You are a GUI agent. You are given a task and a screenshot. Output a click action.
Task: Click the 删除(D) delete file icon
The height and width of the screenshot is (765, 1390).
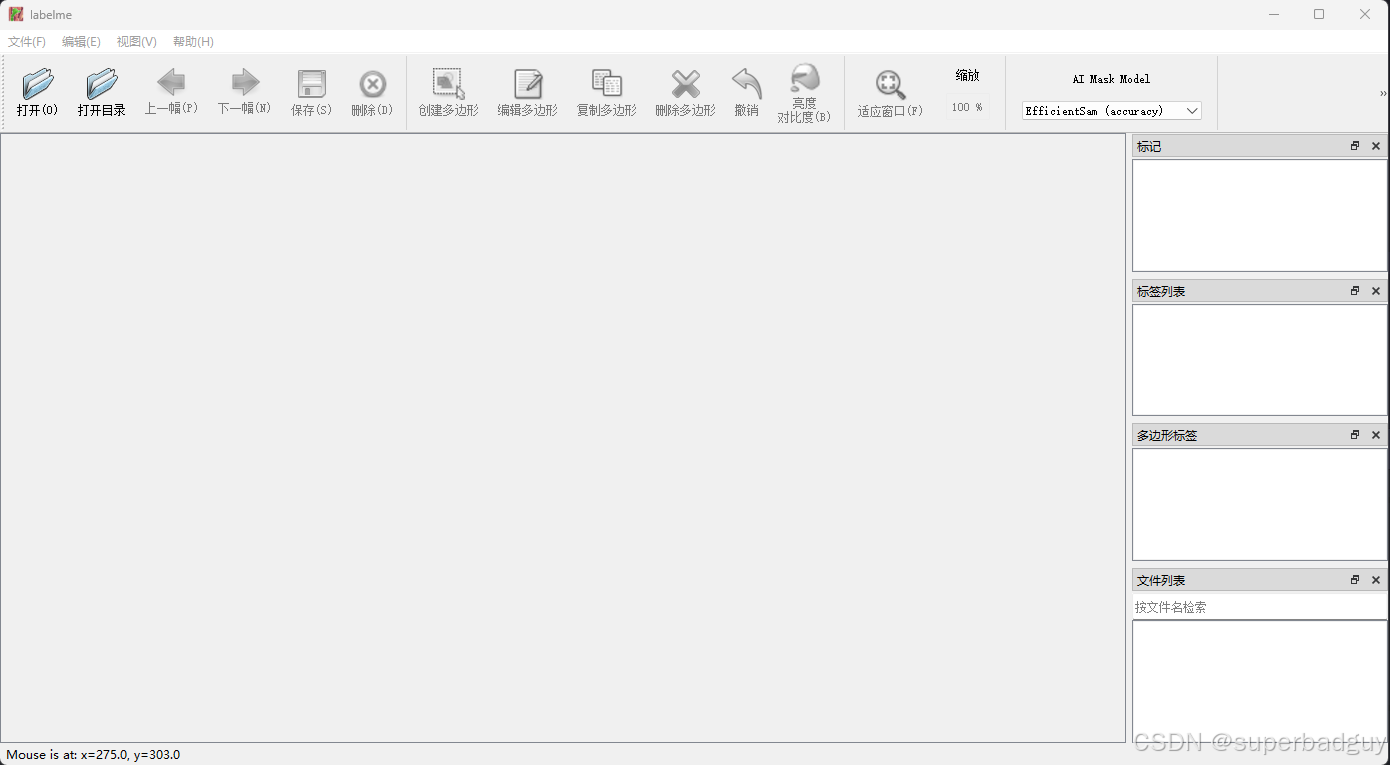pos(372,83)
